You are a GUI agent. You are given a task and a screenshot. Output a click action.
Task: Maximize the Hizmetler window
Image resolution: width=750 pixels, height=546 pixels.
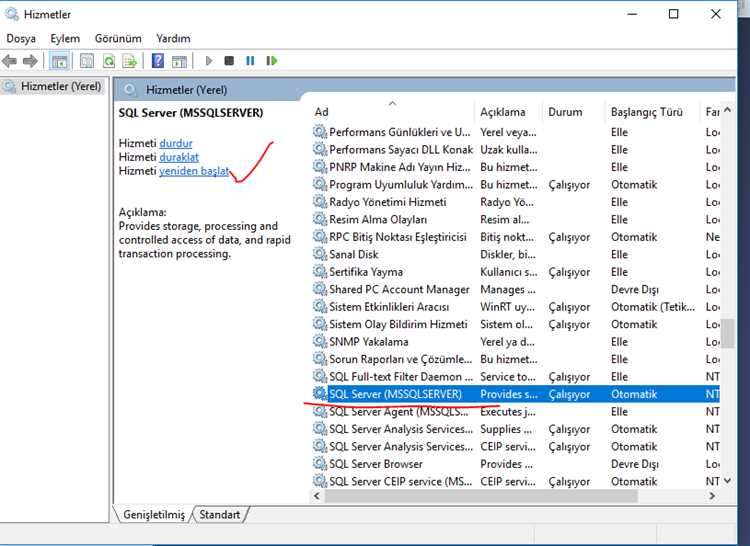point(673,14)
